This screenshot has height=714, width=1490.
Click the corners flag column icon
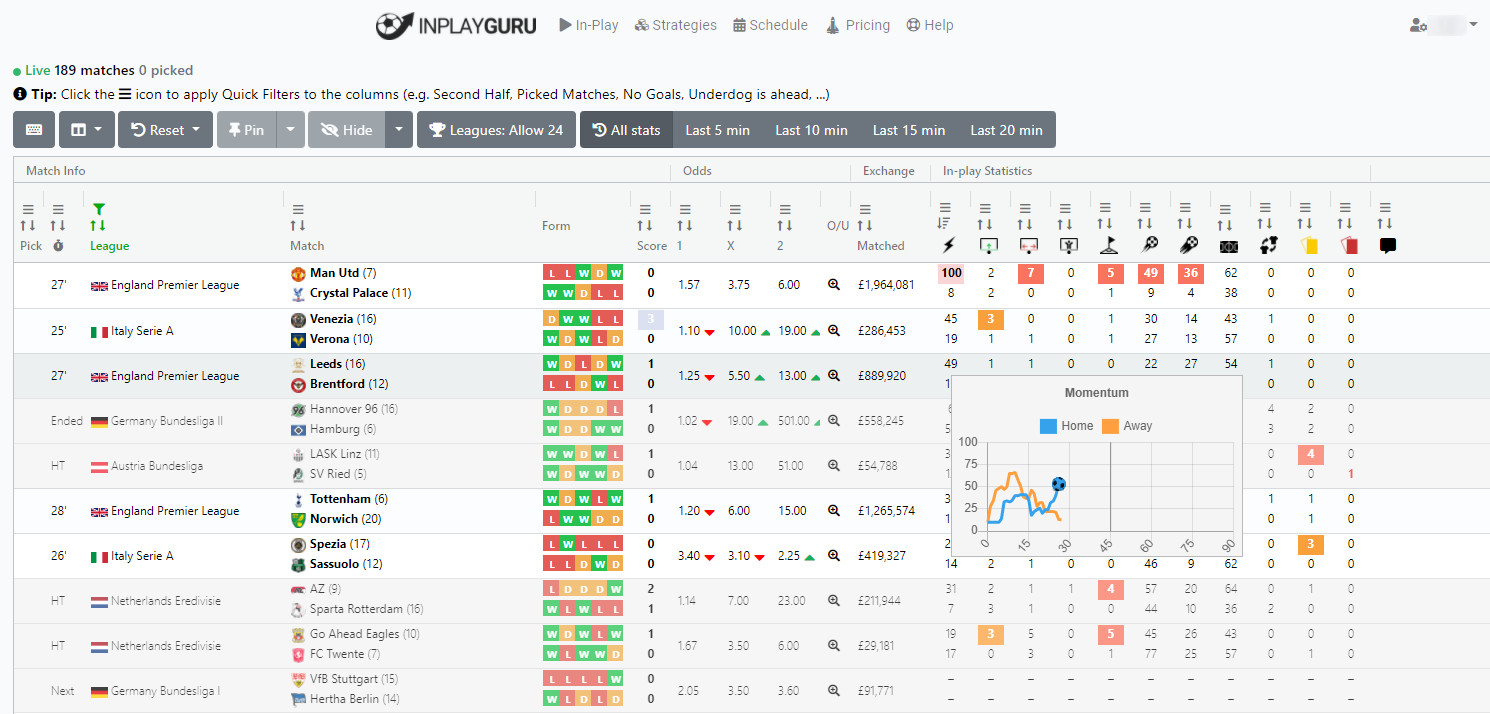tap(1105, 245)
